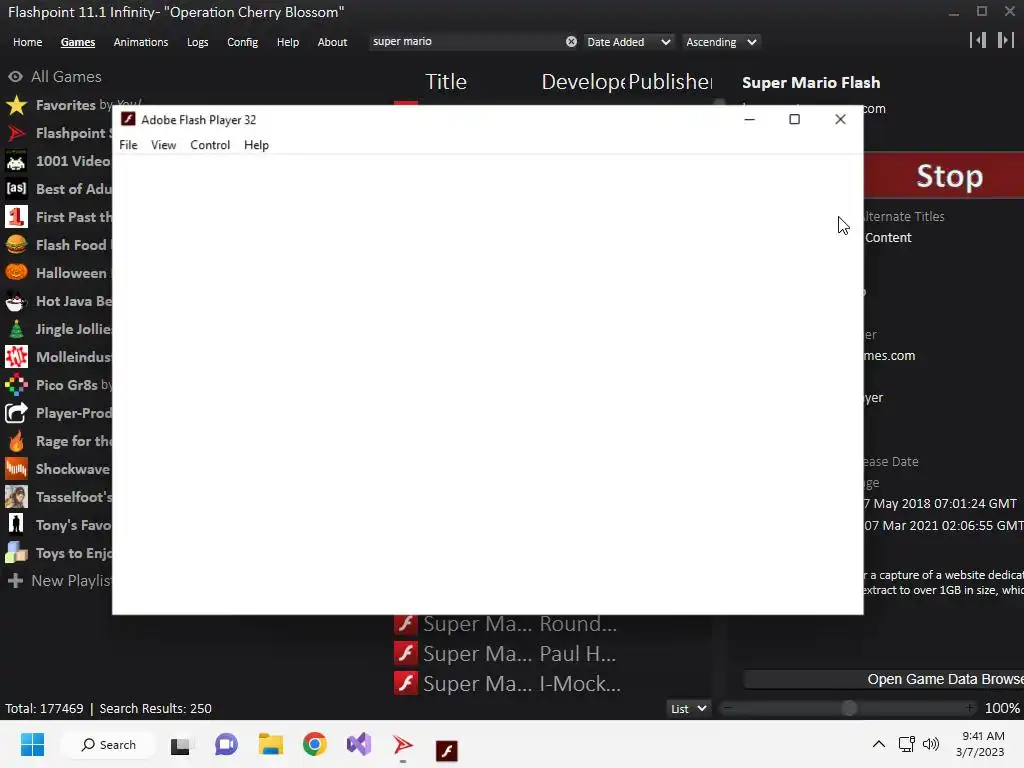Image resolution: width=1024 pixels, height=768 pixels.
Task: Open Flash Player File menu
Action: tap(128, 145)
